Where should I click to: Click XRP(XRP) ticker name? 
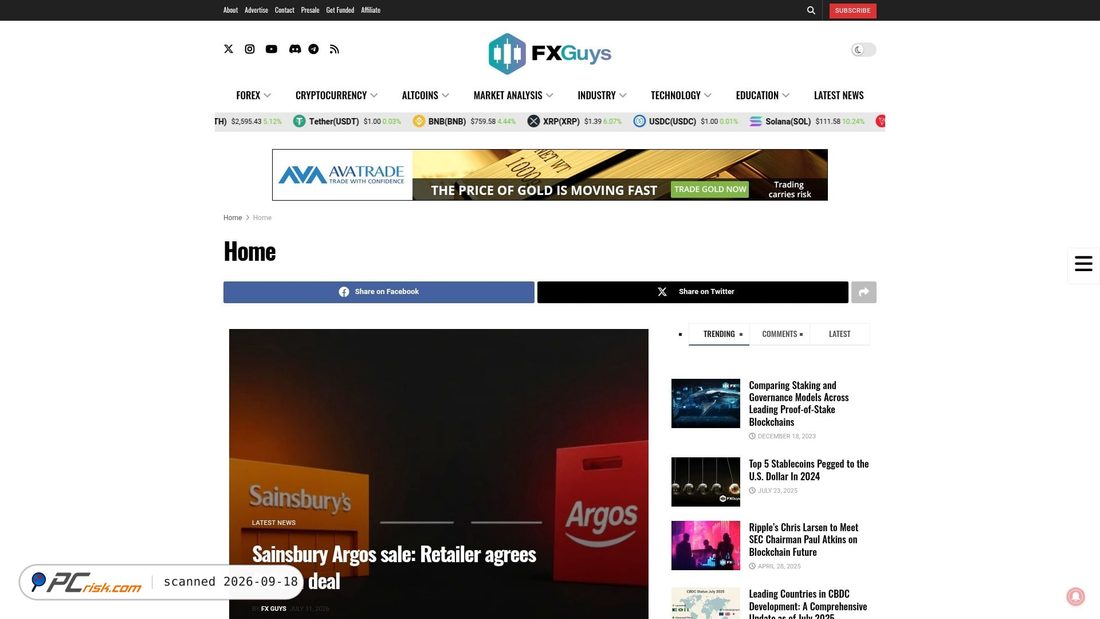click(x=561, y=121)
